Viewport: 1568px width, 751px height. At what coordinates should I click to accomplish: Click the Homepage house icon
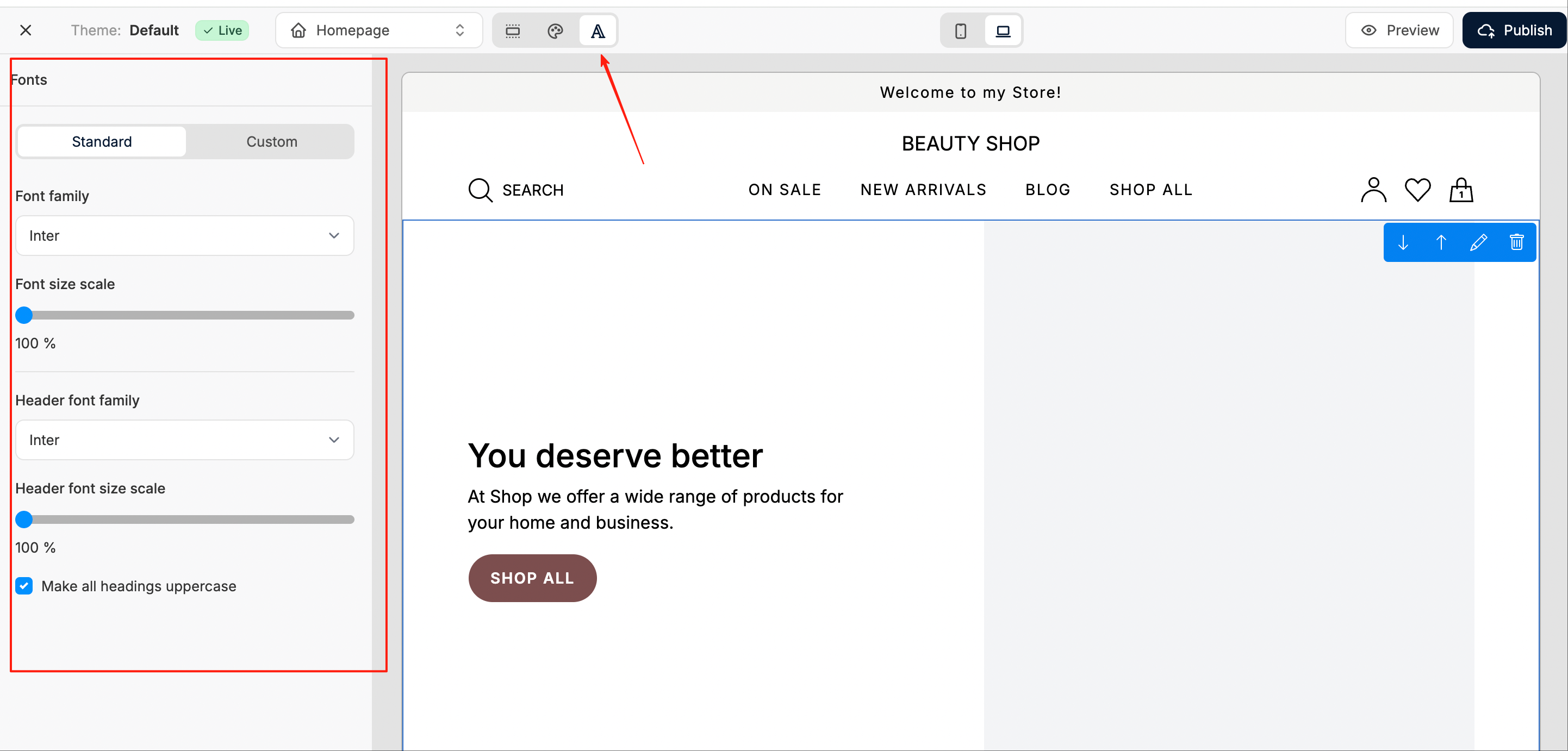point(298,30)
